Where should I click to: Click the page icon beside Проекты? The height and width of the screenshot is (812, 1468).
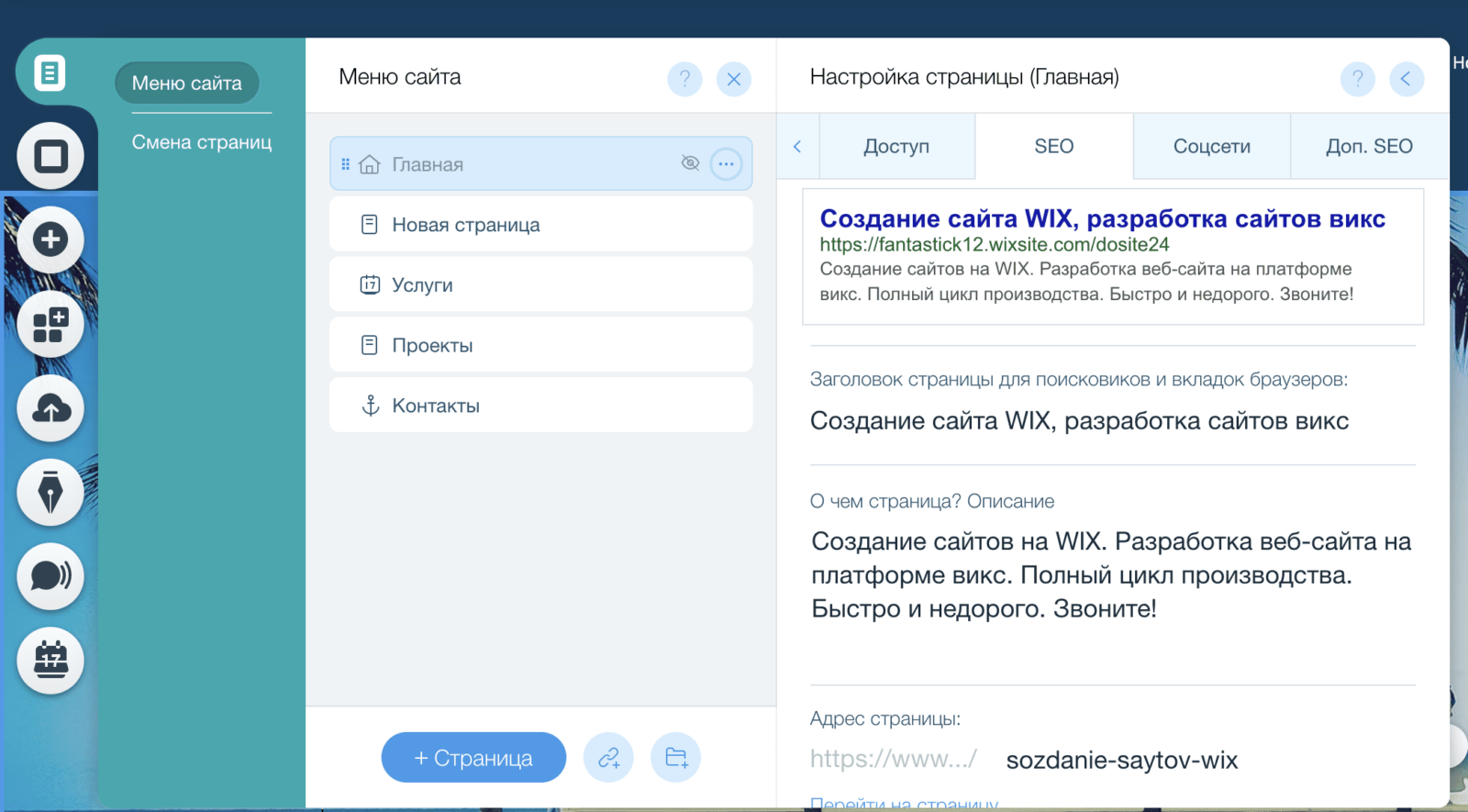(370, 345)
